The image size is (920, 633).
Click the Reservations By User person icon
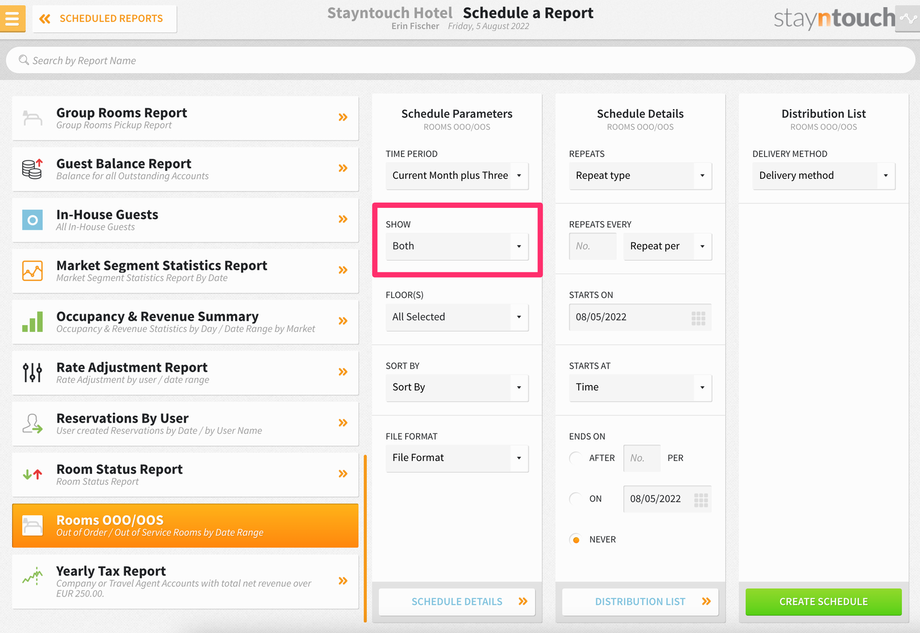pos(32,423)
